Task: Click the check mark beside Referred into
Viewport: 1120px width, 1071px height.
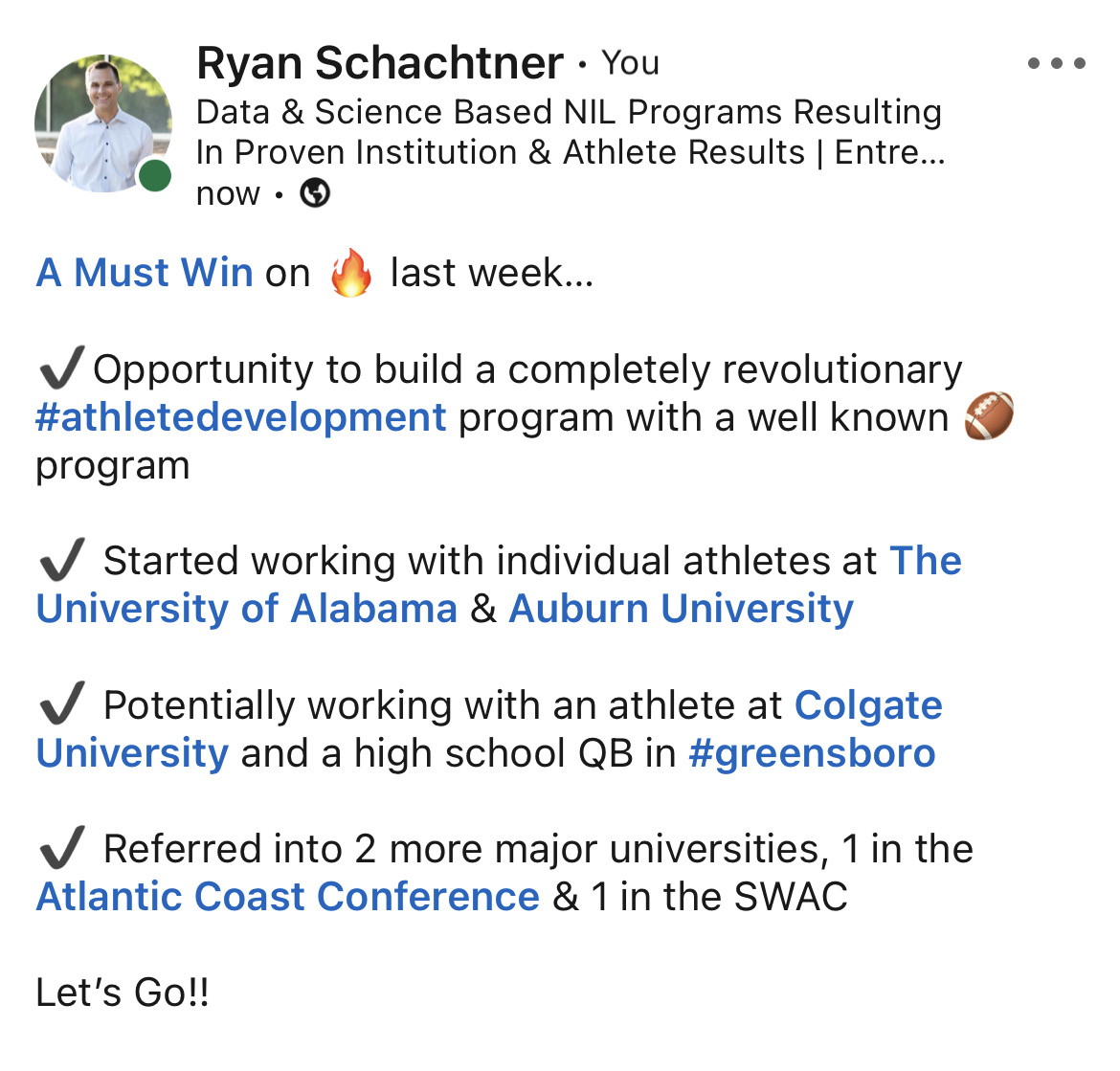Action: (61, 848)
